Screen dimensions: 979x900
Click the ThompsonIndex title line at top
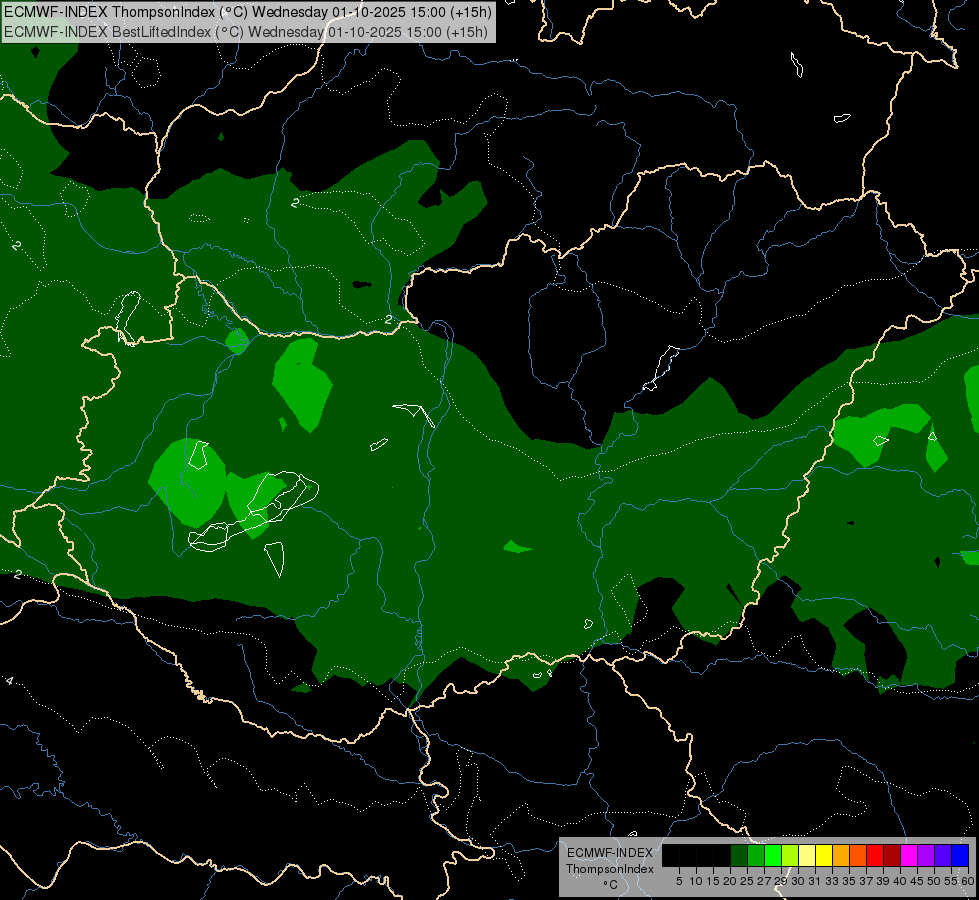(x=248, y=12)
